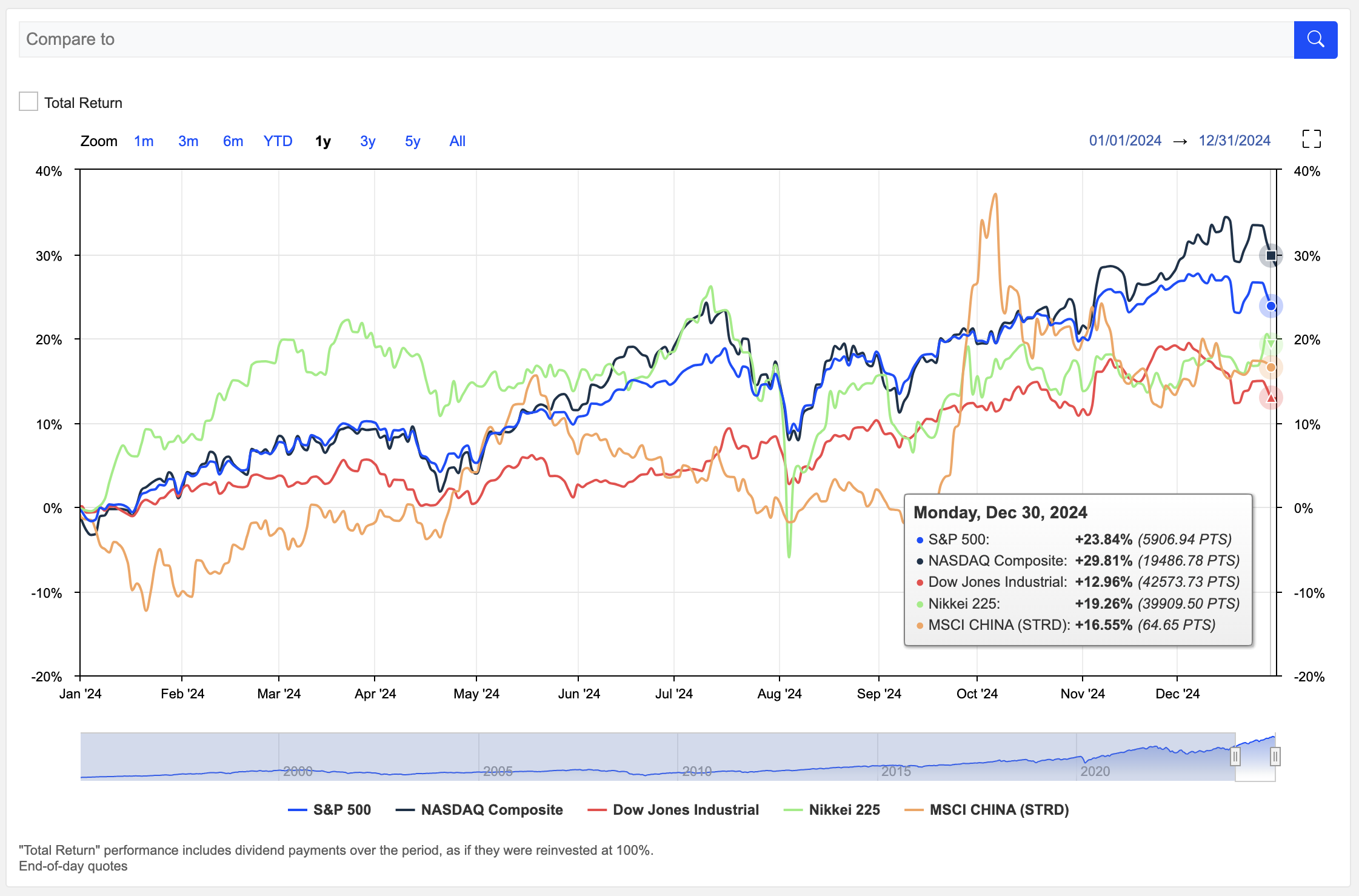
Task: Toggle MSCI CHINA (STRD) legend entry
Action: [x=986, y=810]
